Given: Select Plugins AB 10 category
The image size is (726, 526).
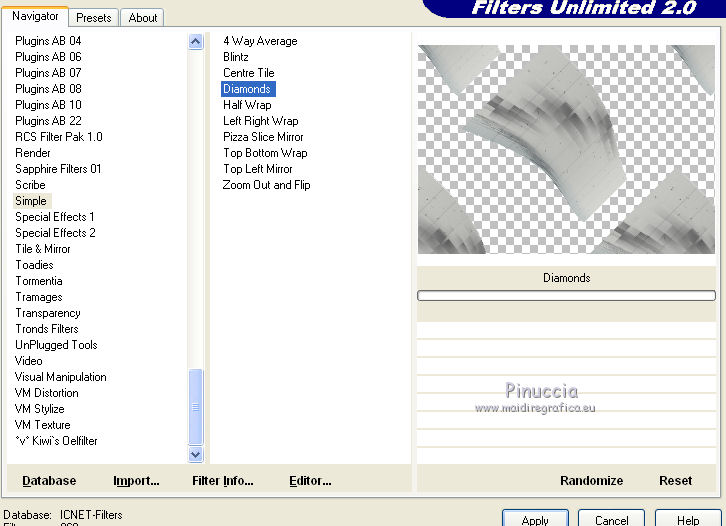Looking at the screenshot, I should pos(48,105).
